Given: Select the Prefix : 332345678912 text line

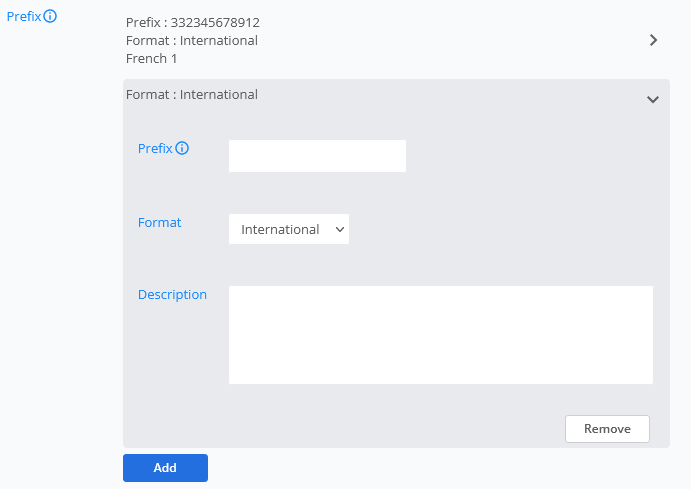Looking at the screenshot, I should [x=192, y=22].
